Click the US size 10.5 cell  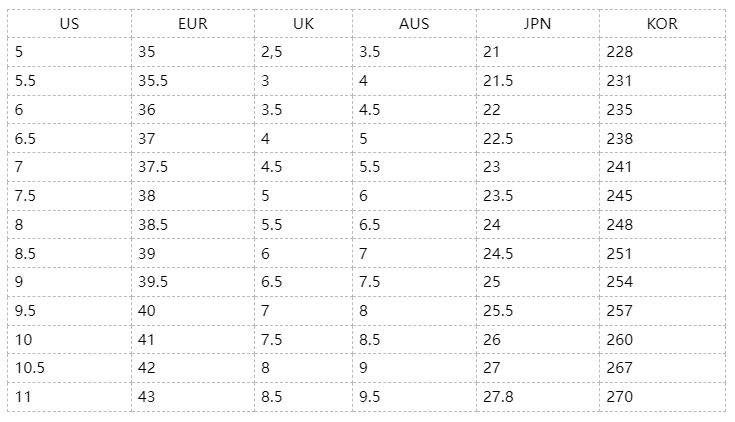(31, 368)
